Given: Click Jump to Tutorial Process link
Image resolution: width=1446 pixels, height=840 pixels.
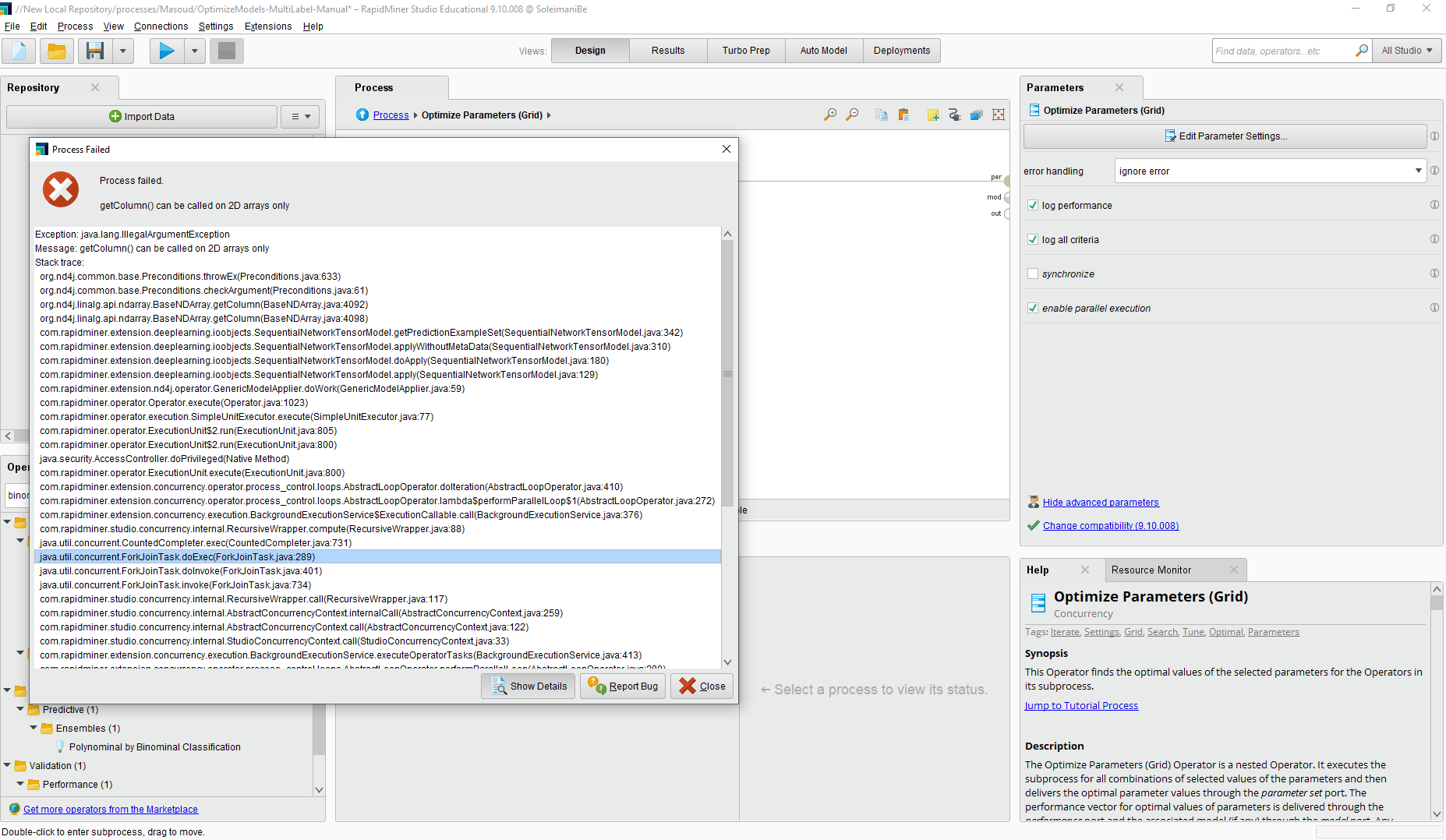Looking at the screenshot, I should pos(1081,706).
